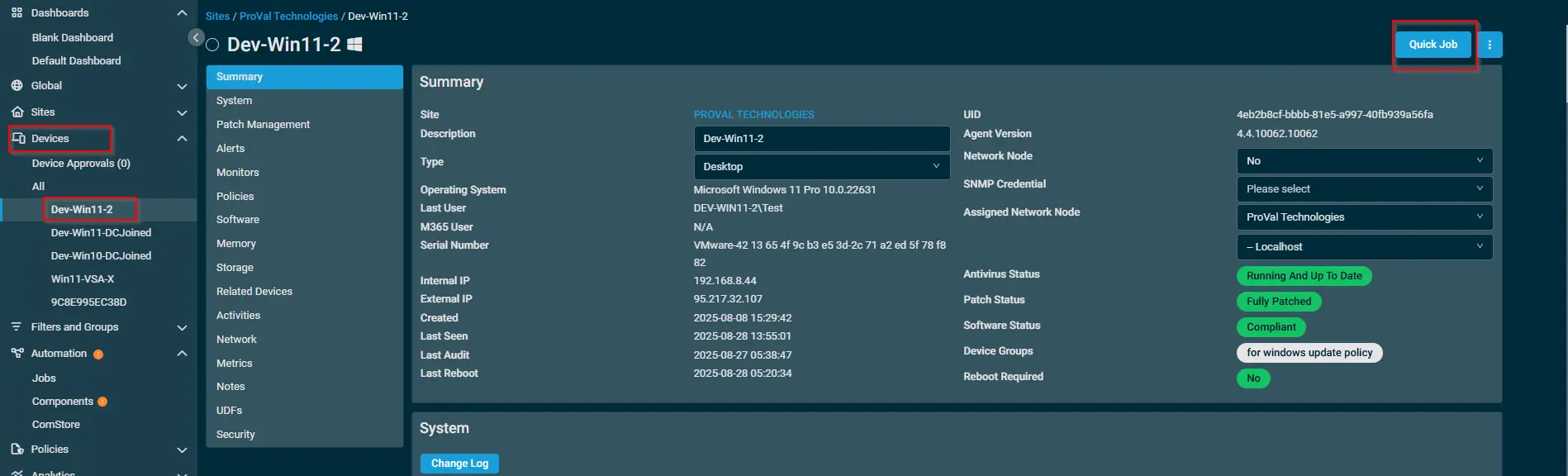This screenshot has height=476, width=1568.
Task: Click the Policies document icon
Action: pos(17,449)
